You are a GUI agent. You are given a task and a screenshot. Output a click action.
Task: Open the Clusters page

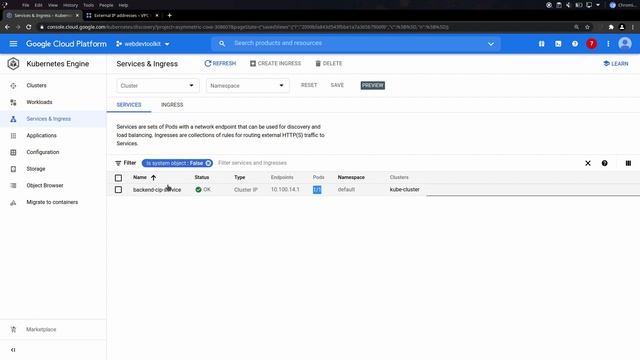pyautogui.click(x=36, y=86)
